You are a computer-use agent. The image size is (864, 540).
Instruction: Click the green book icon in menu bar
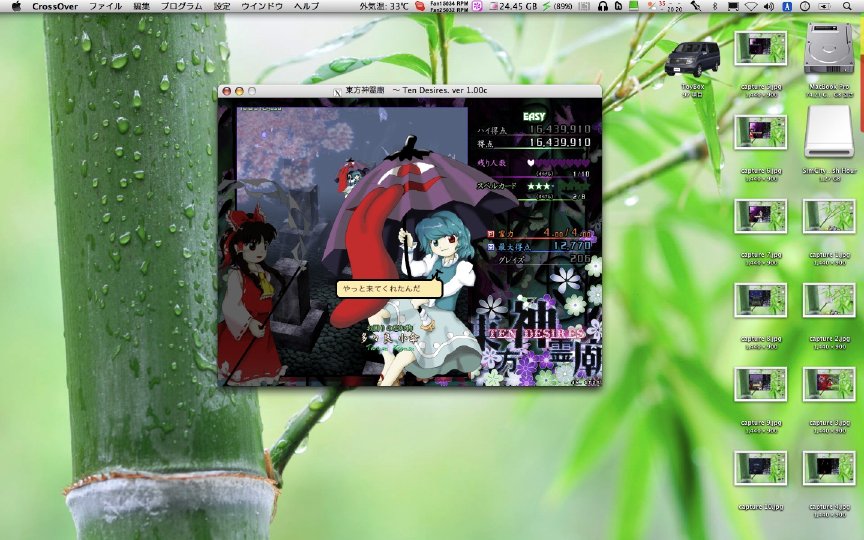tap(634, 6)
